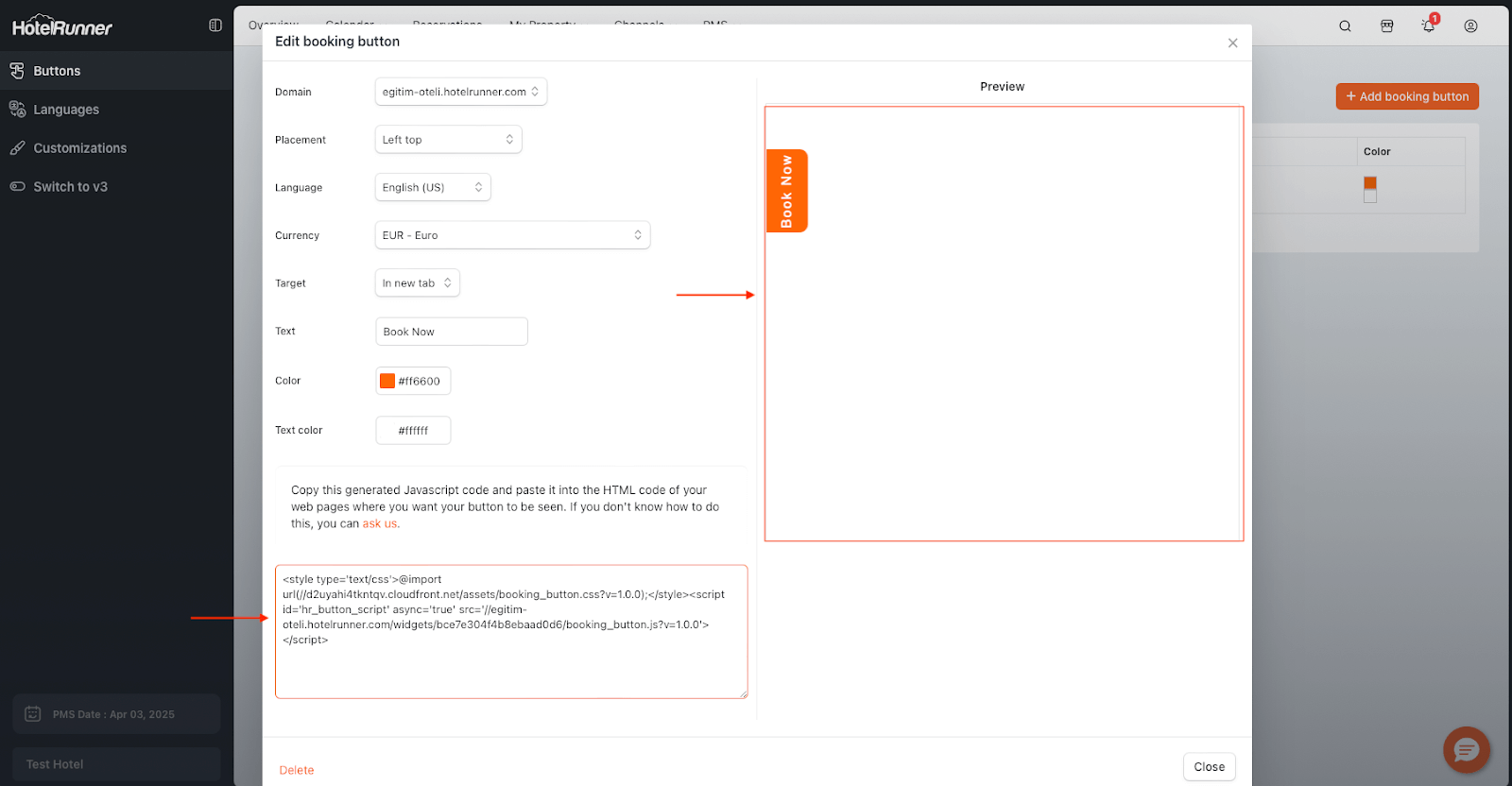Click the orange #ff6600 color swatch
The width and height of the screenshot is (1512, 786).
click(x=387, y=381)
